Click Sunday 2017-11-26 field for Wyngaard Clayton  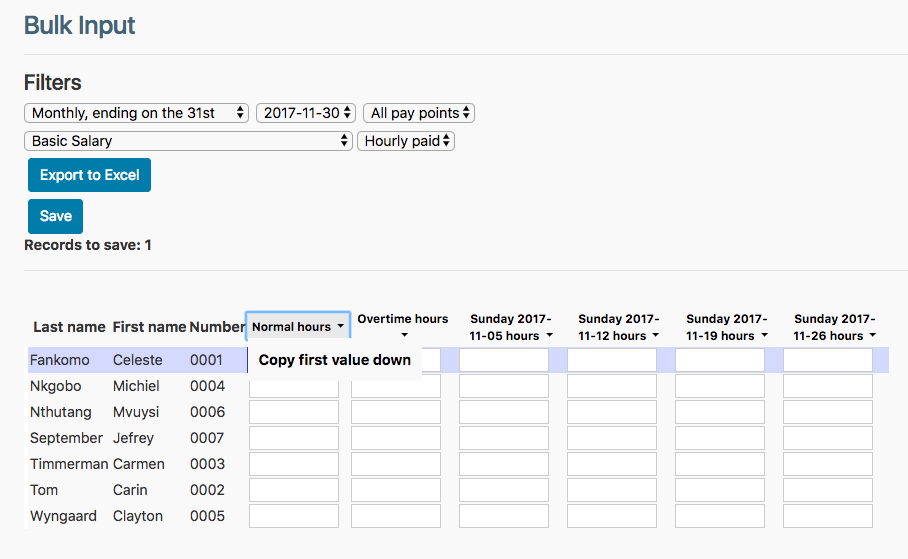point(828,516)
